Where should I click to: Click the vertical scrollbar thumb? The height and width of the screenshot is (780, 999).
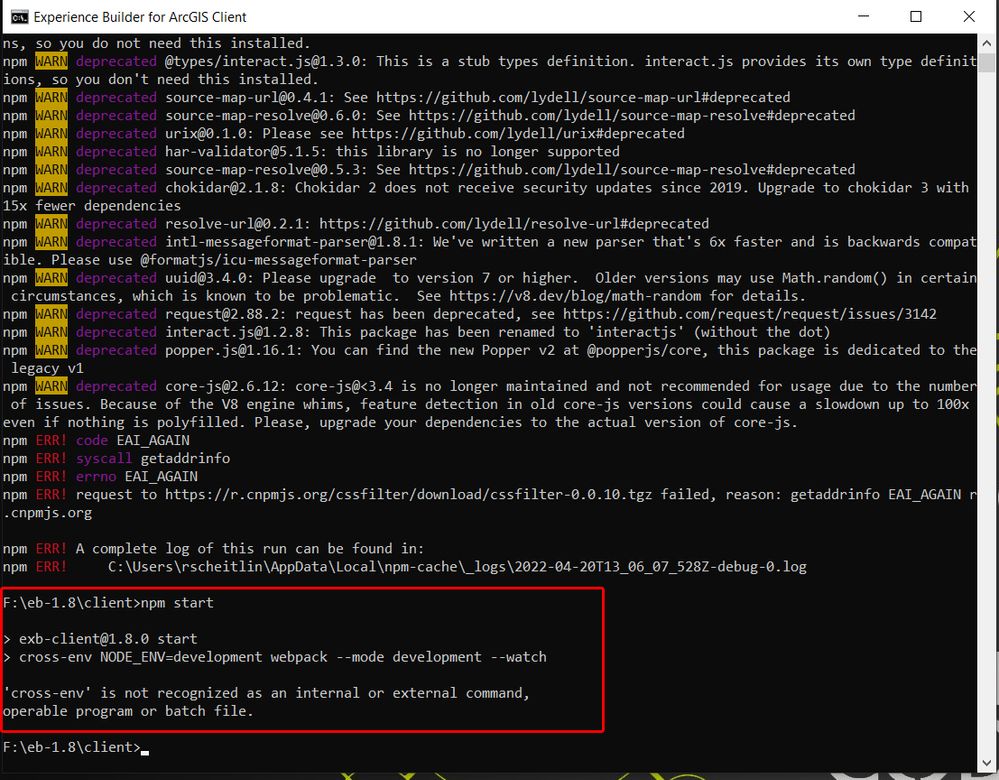point(987,62)
